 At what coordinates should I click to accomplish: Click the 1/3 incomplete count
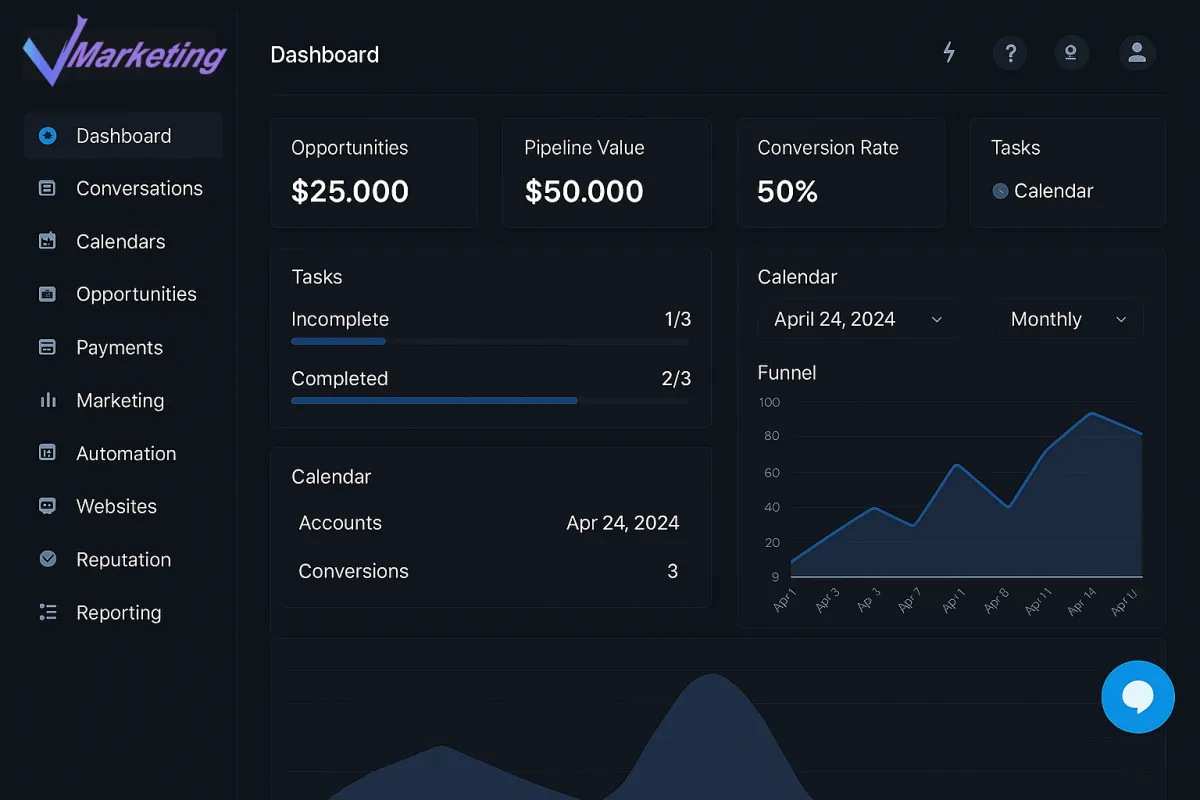click(678, 319)
